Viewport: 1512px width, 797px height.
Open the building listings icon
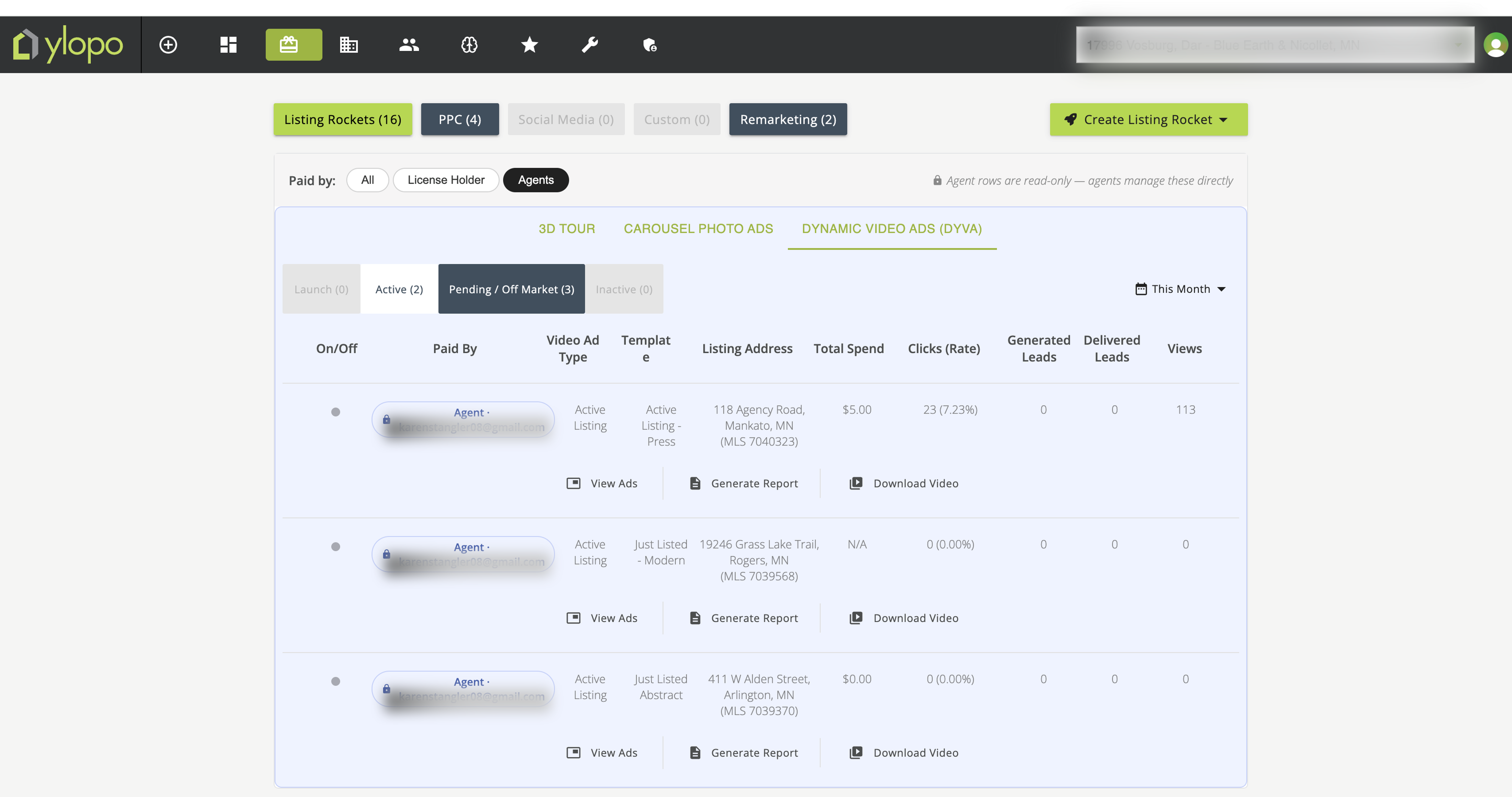point(349,45)
